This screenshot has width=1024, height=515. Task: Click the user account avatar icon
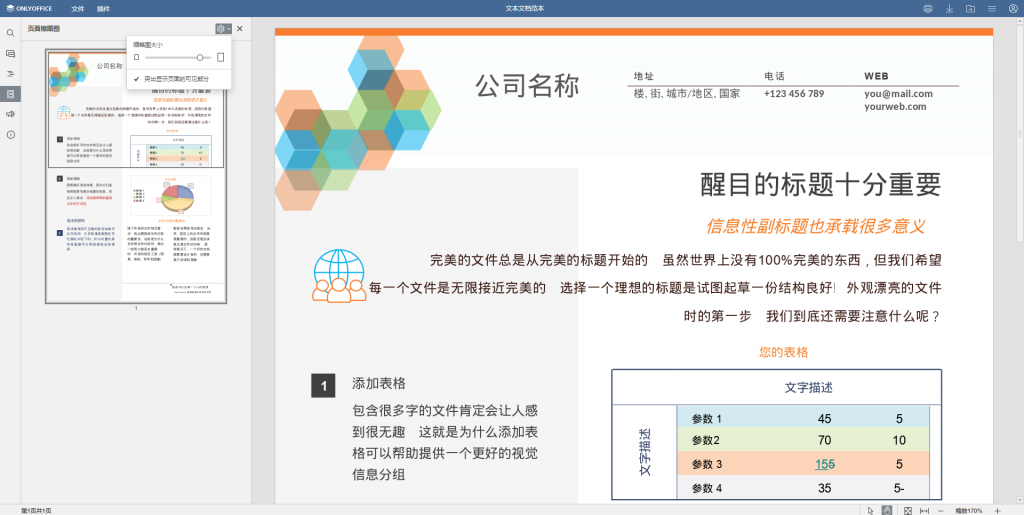[1013, 8]
